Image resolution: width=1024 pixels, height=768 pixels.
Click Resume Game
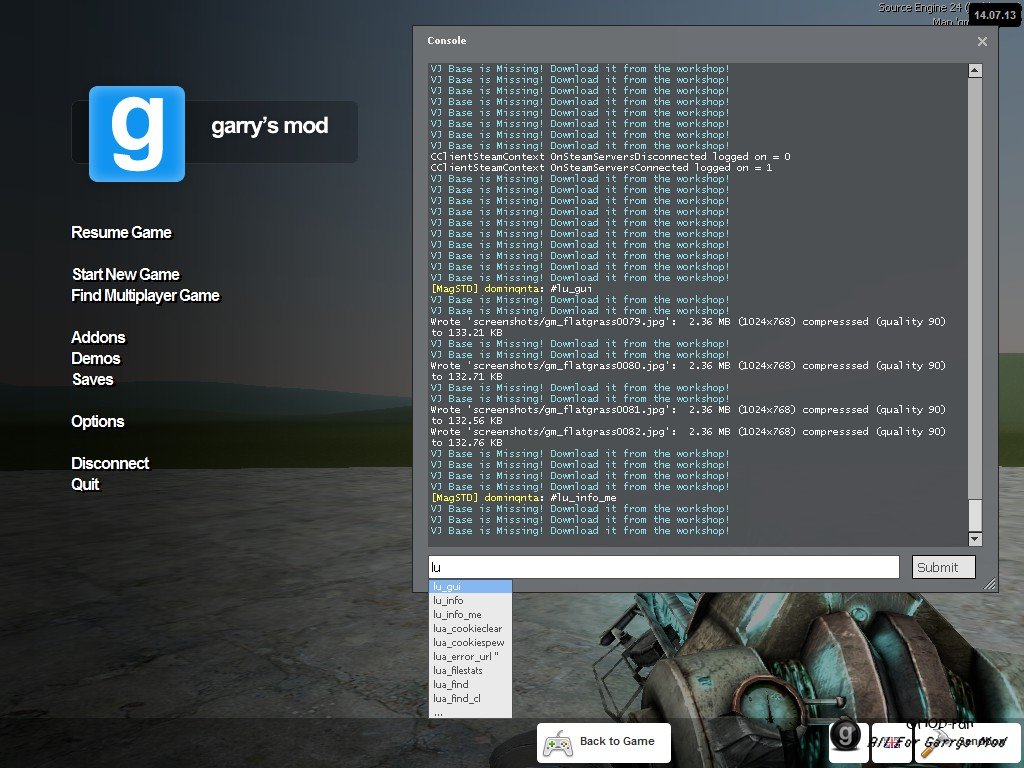coord(121,232)
